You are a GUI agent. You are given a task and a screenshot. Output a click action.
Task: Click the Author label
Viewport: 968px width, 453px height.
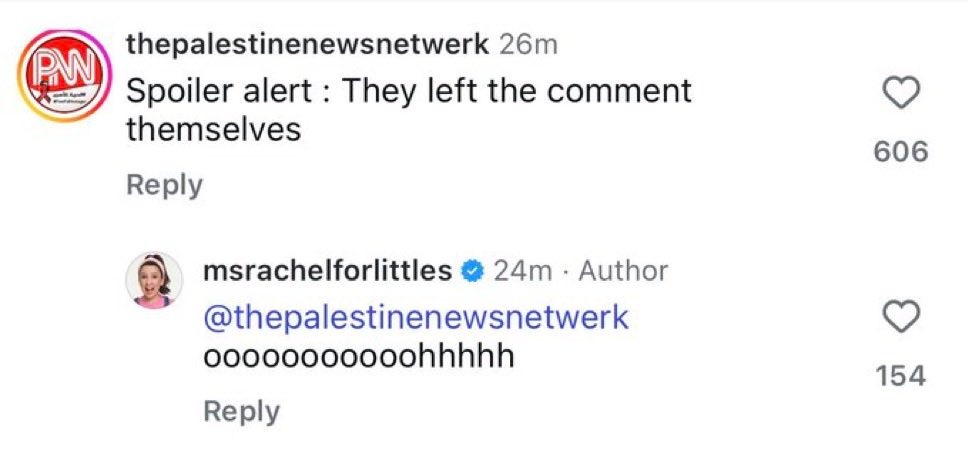pos(622,271)
